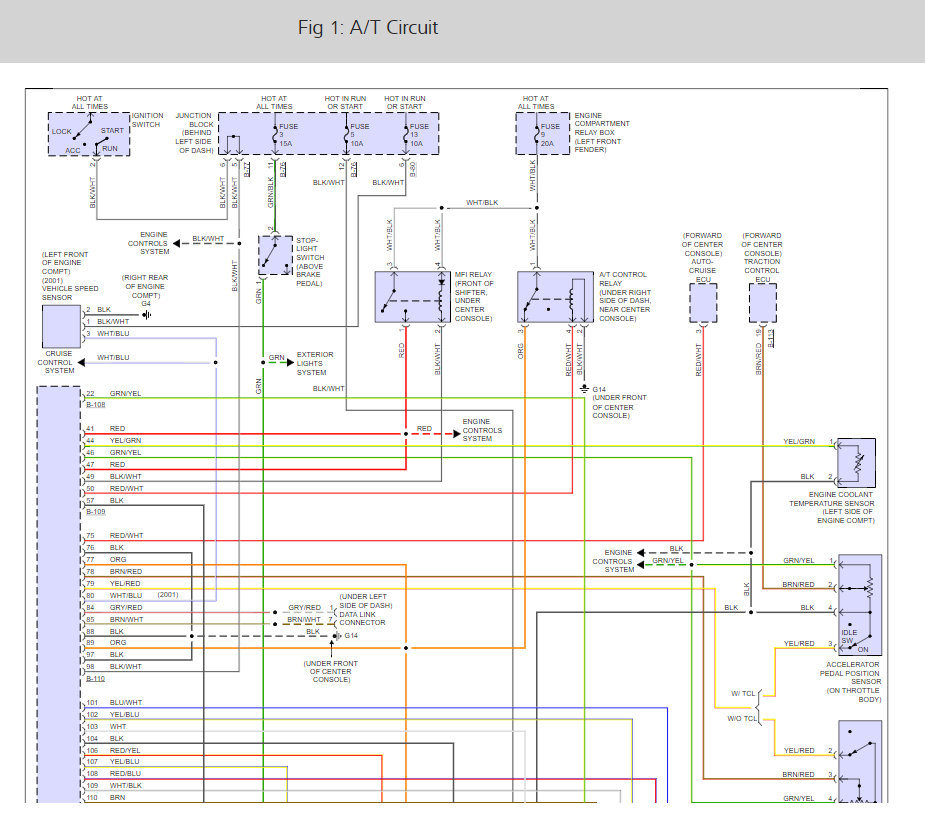Click the 'VEHICLE SPEED SENSOR' label

click(x=70, y=293)
